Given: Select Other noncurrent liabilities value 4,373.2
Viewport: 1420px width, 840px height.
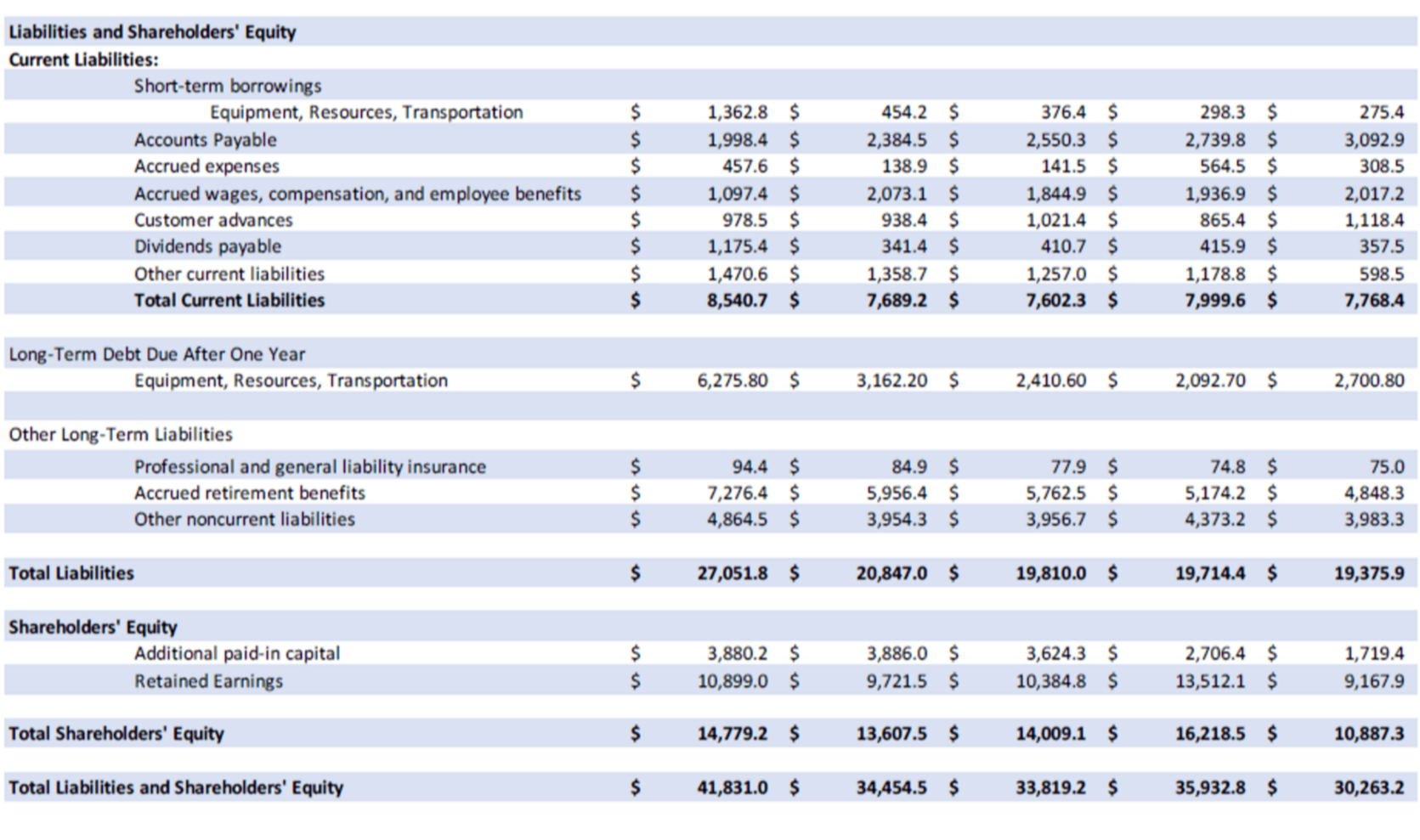Looking at the screenshot, I should click(1215, 519).
